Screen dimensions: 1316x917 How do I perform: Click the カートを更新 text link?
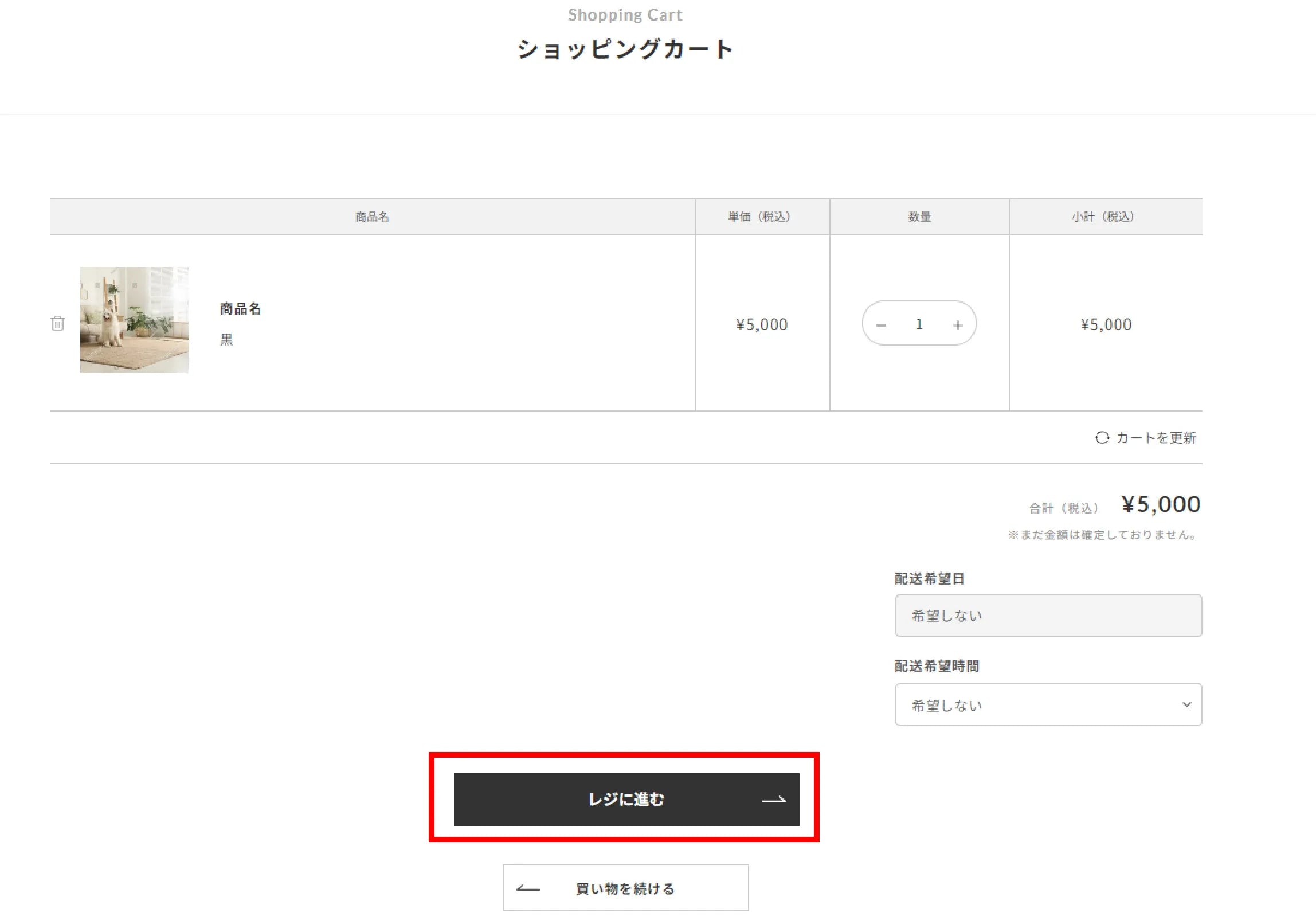pyautogui.click(x=1156, y=438)
